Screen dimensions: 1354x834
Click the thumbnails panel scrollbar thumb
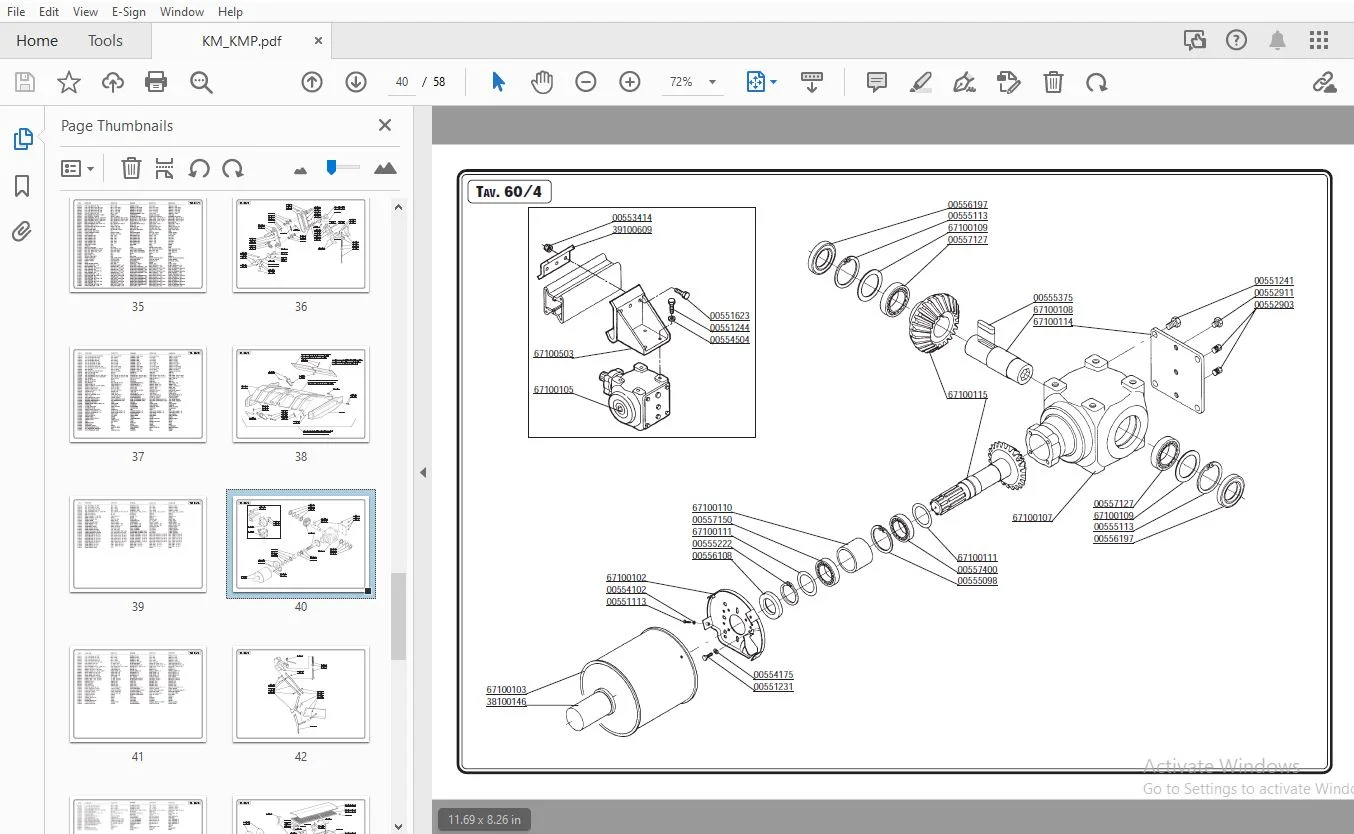pos(398,616)
